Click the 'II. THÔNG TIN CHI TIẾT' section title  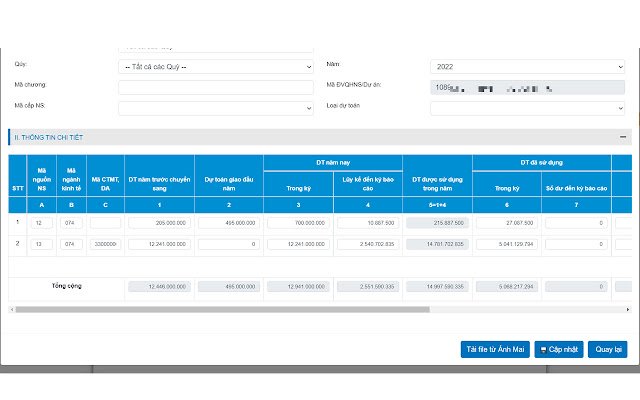point(49,138)
